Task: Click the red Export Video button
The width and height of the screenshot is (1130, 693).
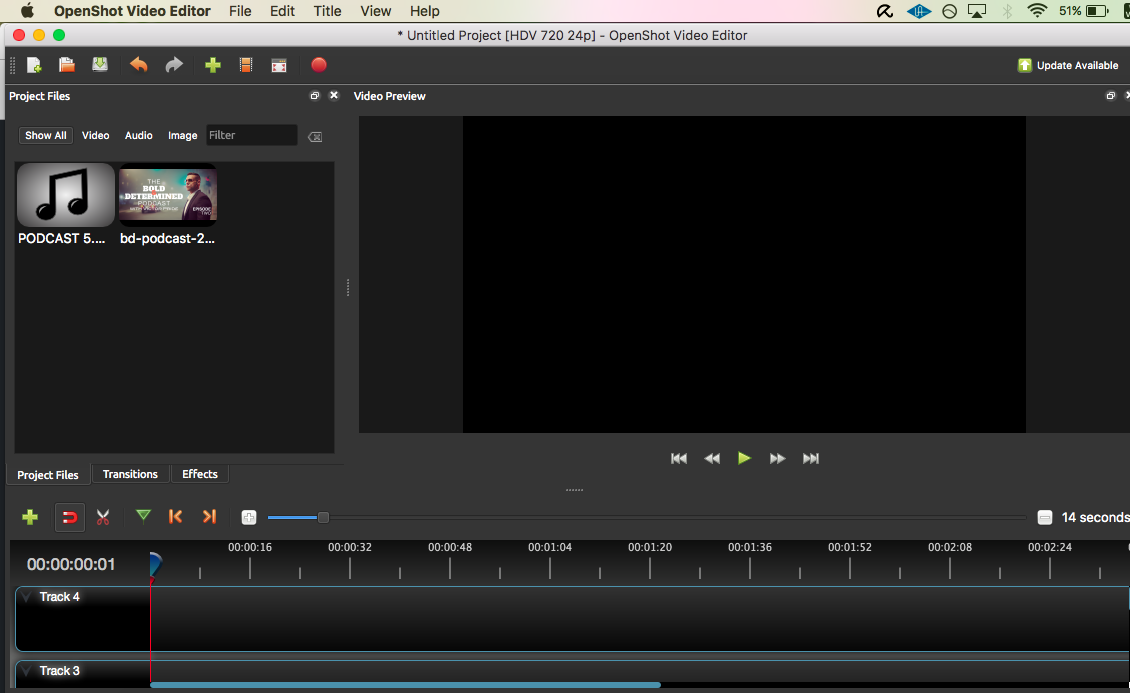Action: pyautogui.click(x=319, y=65)
